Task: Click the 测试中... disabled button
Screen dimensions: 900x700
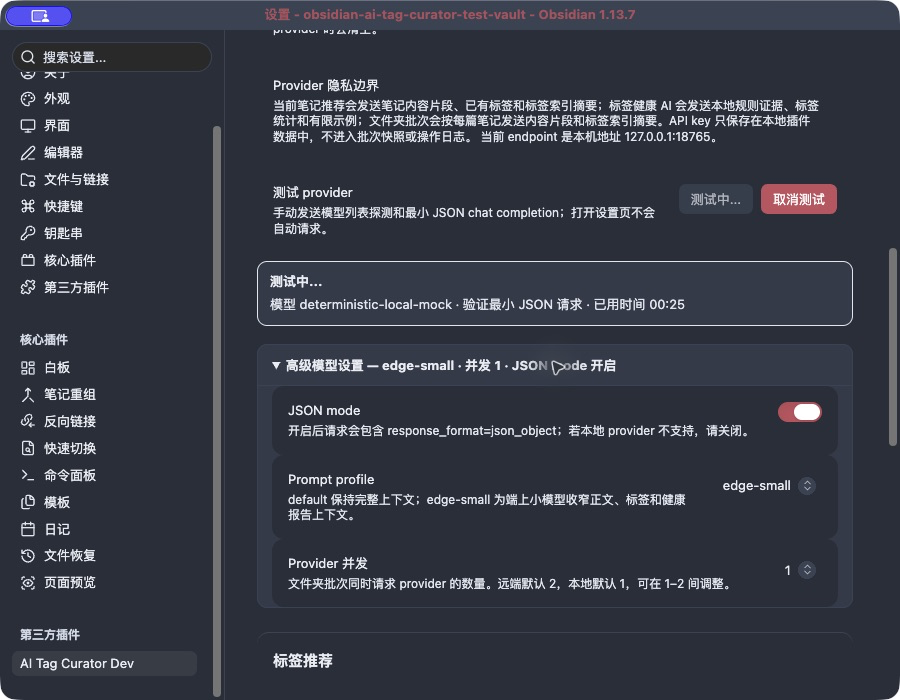Action: coord(716,200)
